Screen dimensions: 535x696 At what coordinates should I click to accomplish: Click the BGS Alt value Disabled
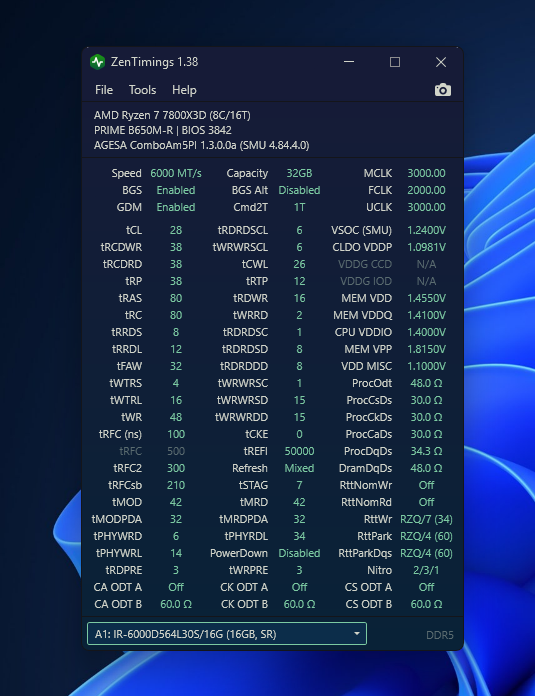299,190
